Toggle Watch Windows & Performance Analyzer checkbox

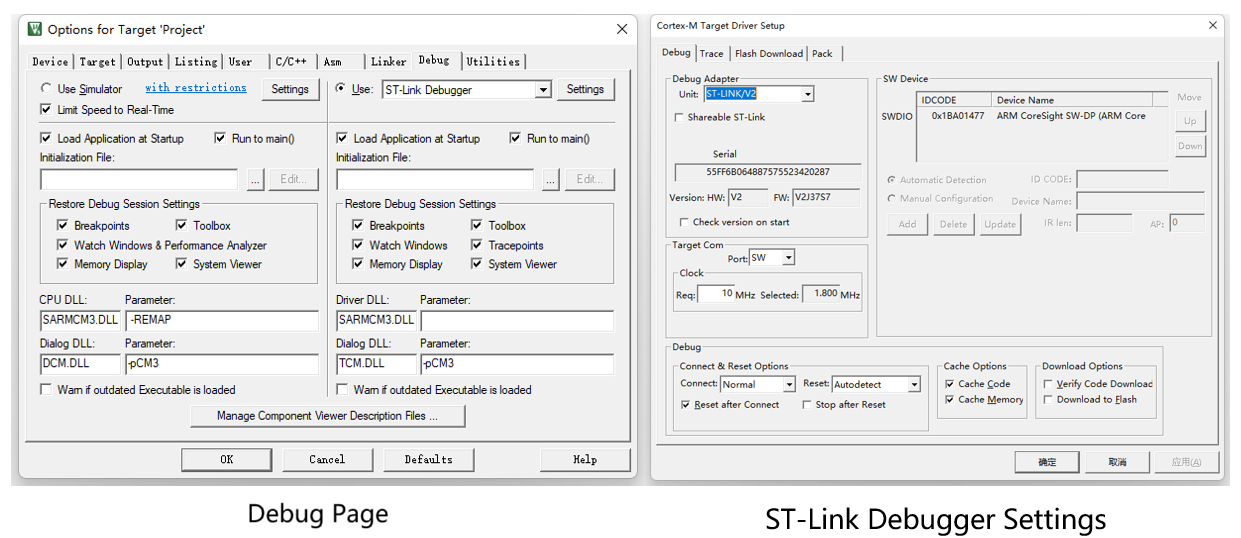pos(63,245)
